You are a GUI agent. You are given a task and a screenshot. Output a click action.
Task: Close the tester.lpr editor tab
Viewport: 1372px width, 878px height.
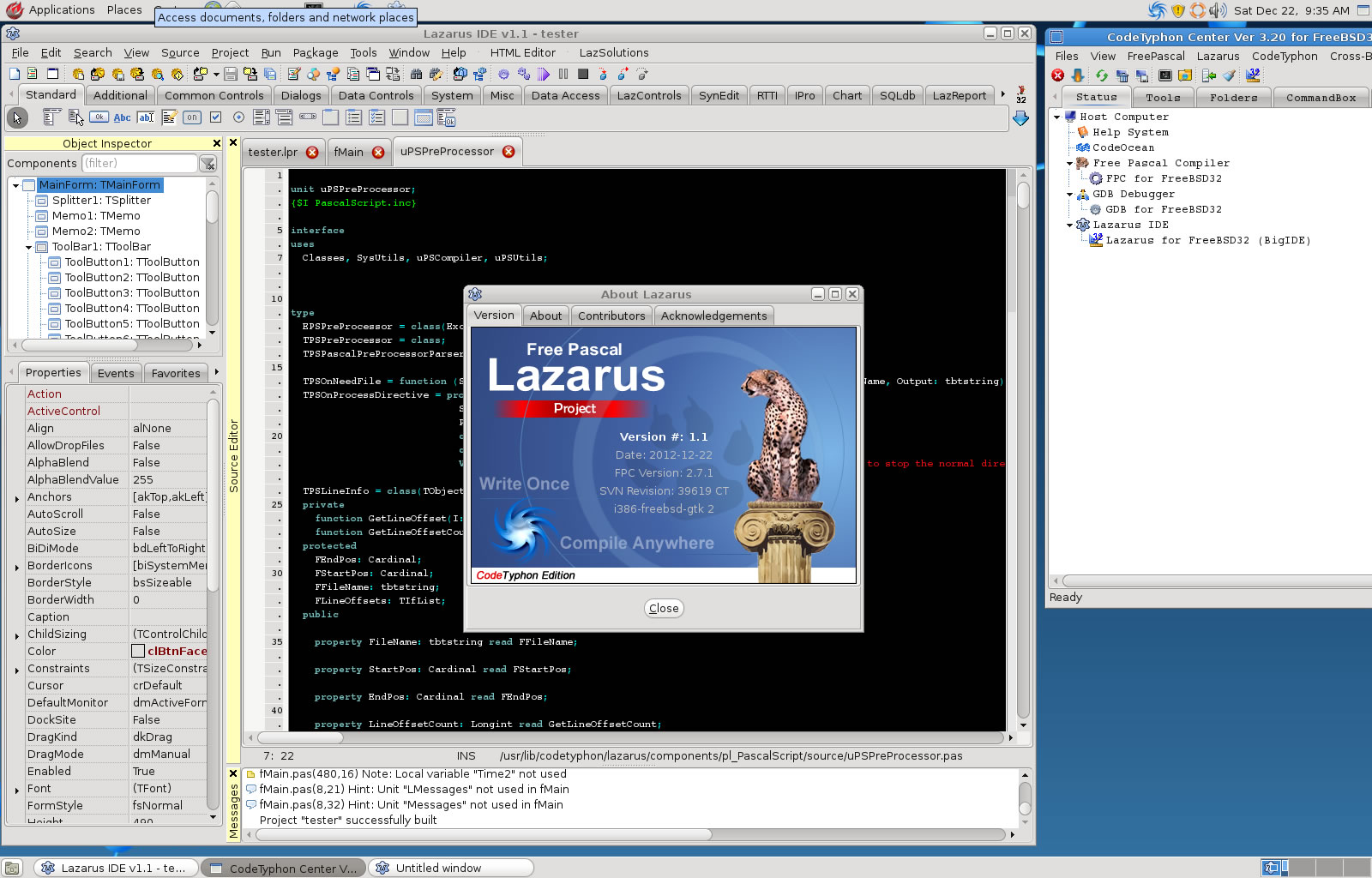[x=312, y=152]
